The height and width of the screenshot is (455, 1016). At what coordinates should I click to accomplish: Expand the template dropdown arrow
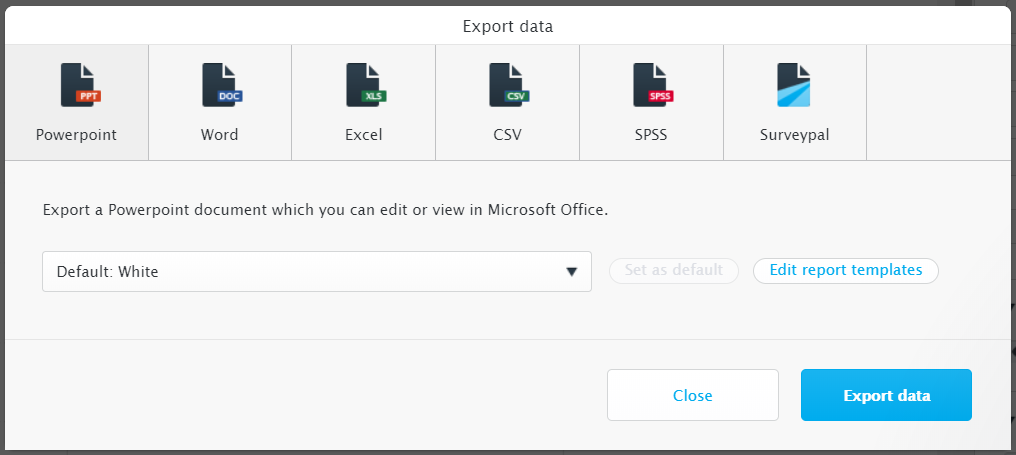coord(572,272)
